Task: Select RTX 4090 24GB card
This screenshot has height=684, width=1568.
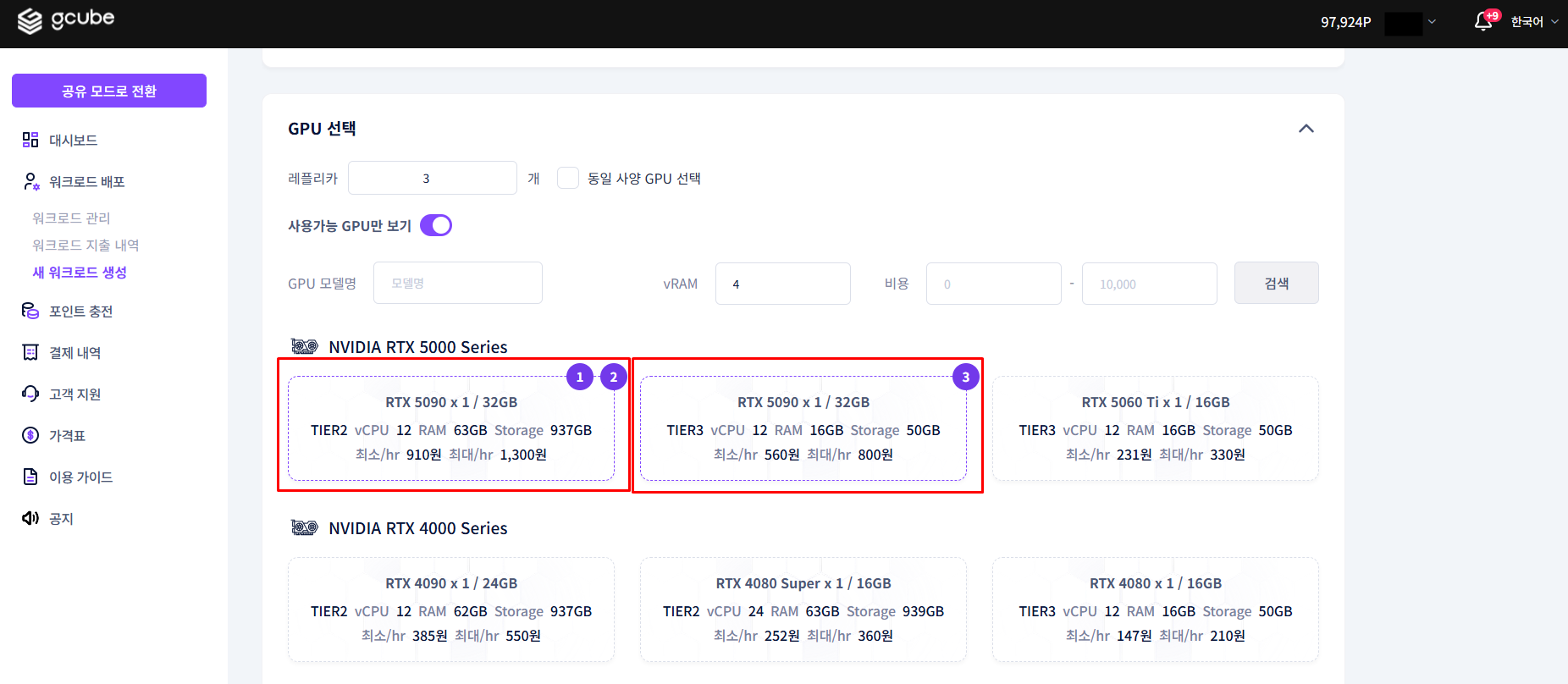Action: [x=451, y=610]
